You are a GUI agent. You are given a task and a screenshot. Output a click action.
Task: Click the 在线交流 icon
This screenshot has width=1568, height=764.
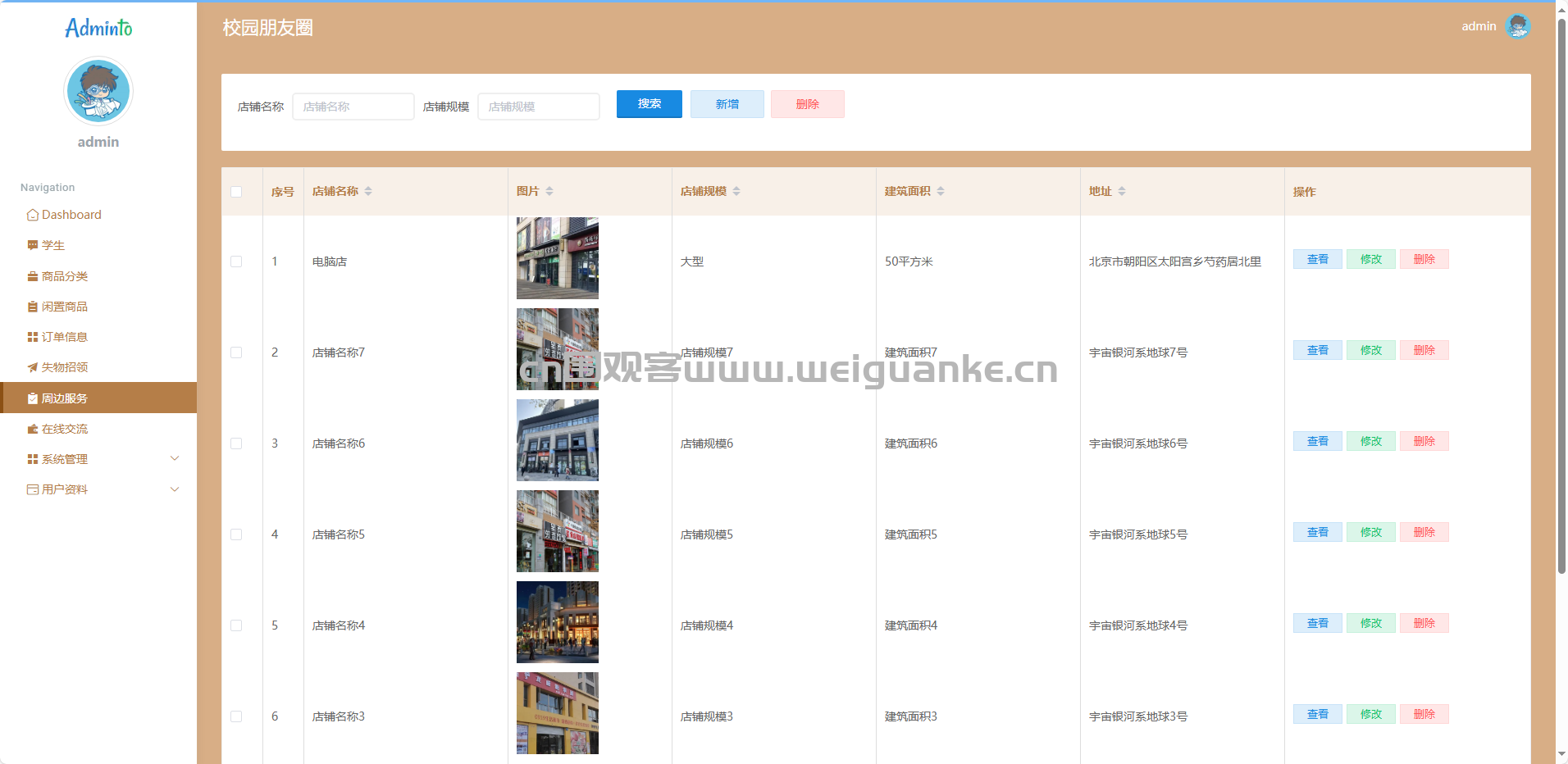tap(33, 429)
